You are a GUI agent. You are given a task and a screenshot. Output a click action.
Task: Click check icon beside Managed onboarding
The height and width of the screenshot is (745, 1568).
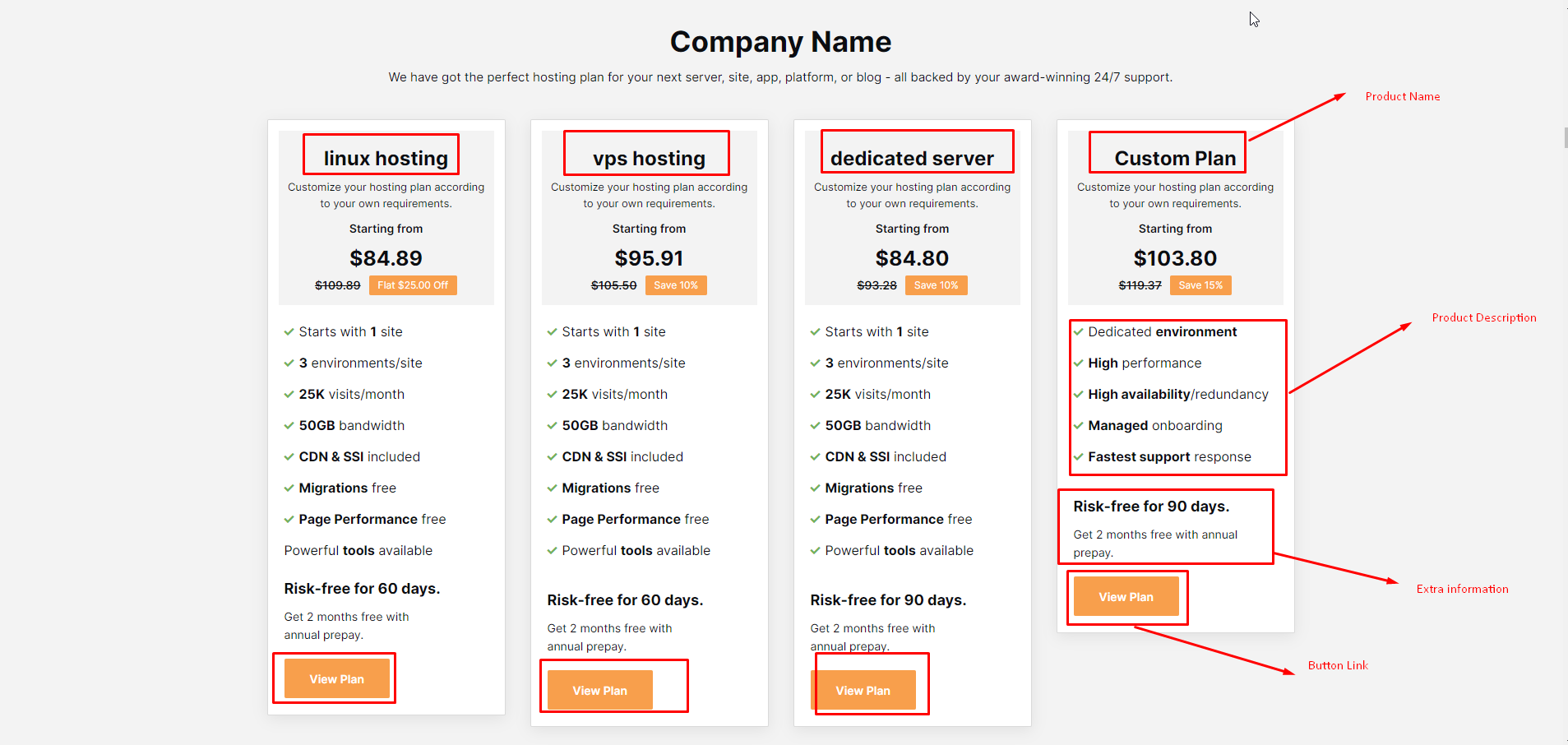click(x=1078, y=425)
